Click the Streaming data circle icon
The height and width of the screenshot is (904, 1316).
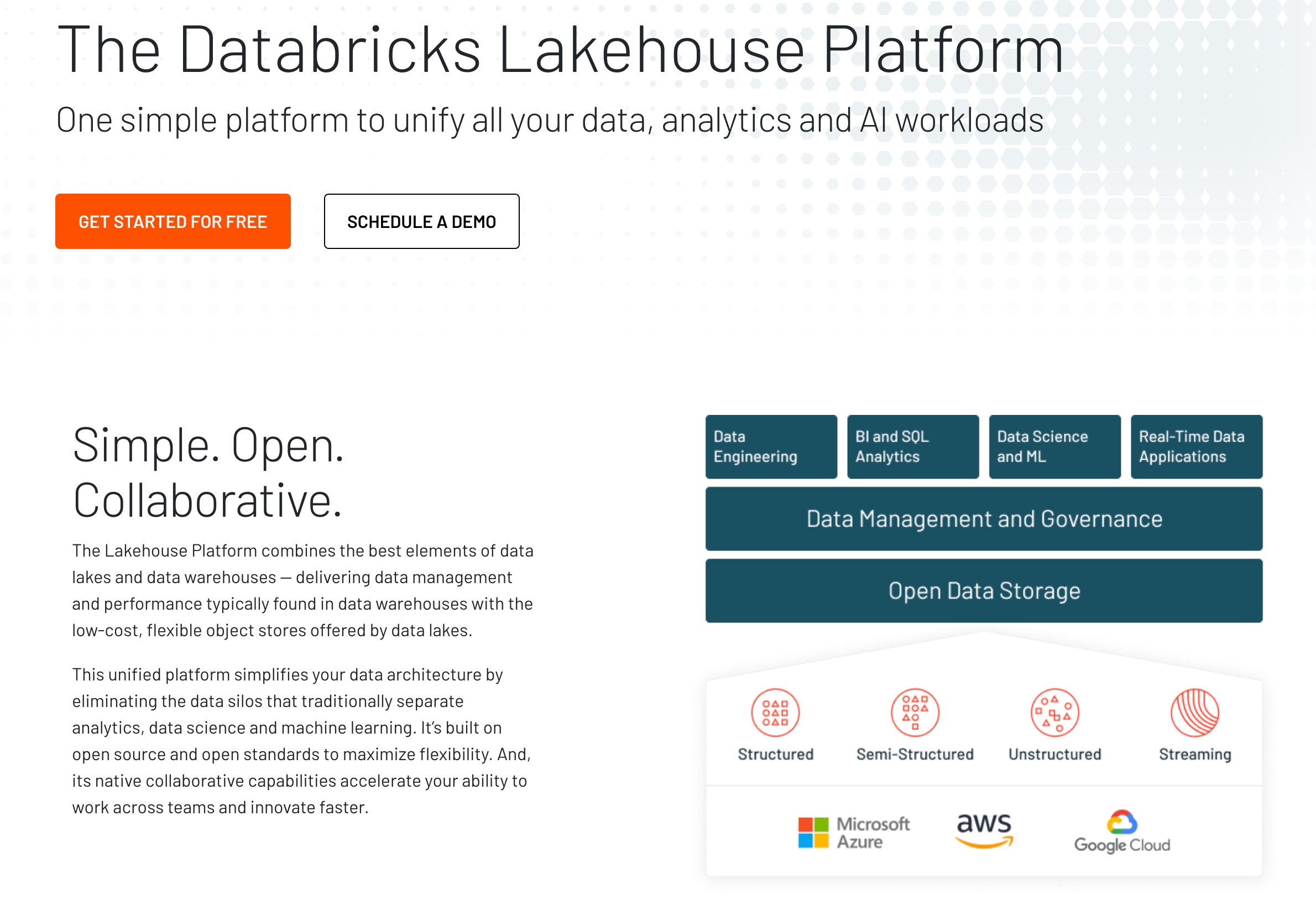tap(1194, 712)
